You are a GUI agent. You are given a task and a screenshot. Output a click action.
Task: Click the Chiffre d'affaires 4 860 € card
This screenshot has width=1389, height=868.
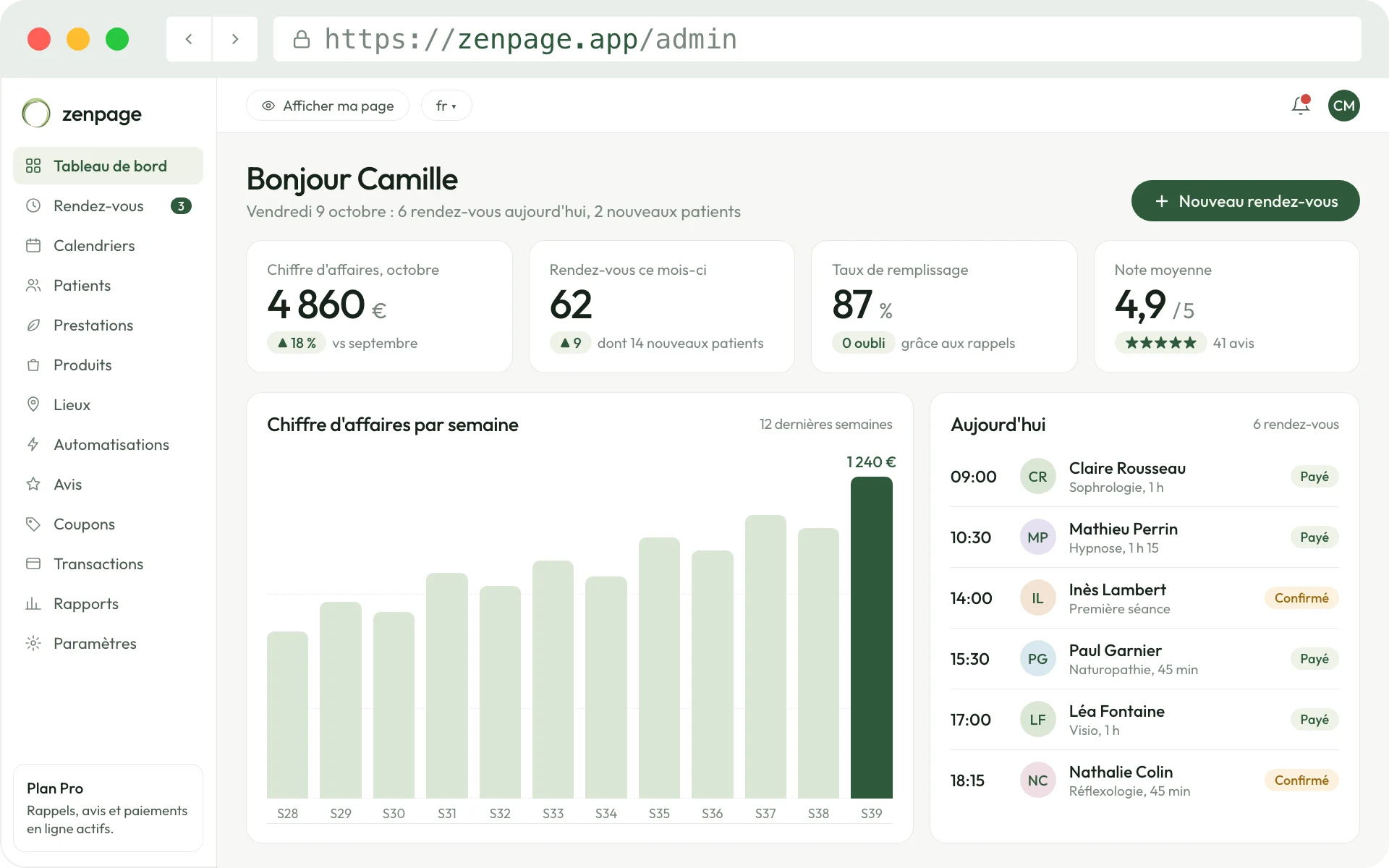click(379, 307)
